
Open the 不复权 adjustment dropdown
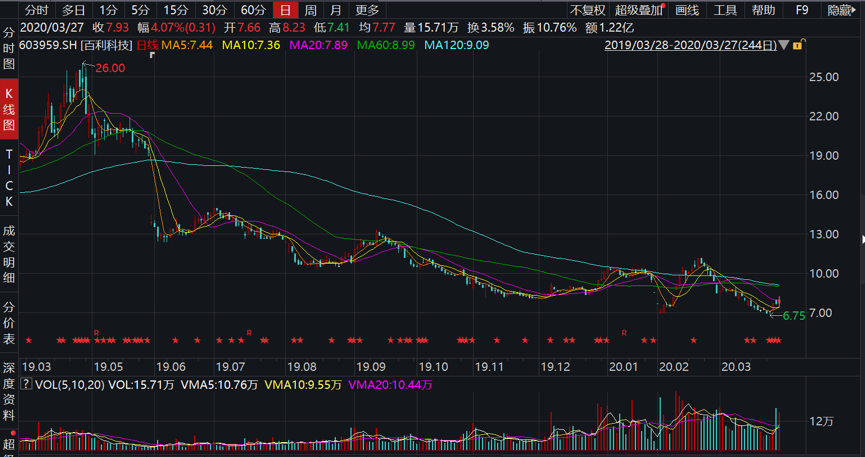(x=587, y=10)
